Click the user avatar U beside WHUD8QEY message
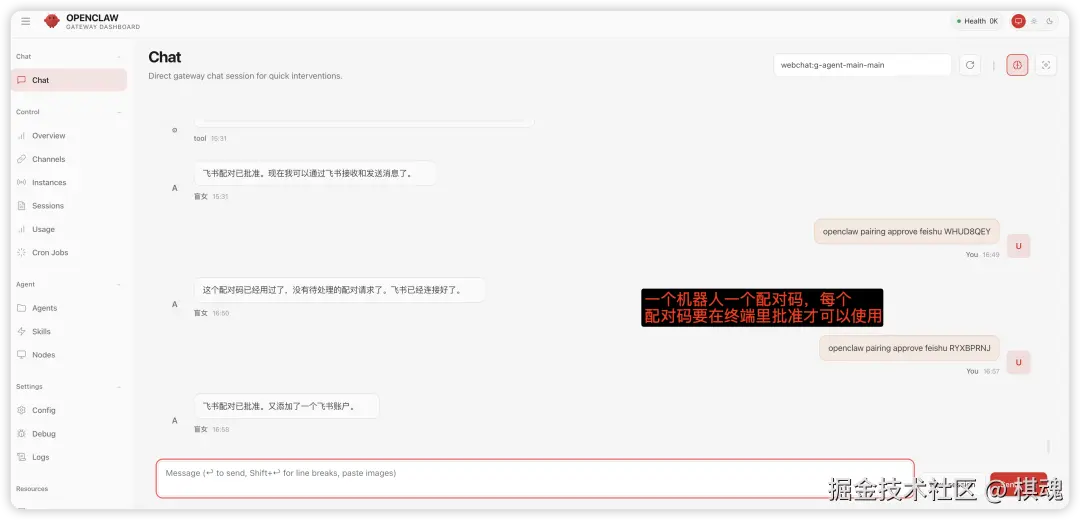The image size is (1080, 520). [1019, 246]
